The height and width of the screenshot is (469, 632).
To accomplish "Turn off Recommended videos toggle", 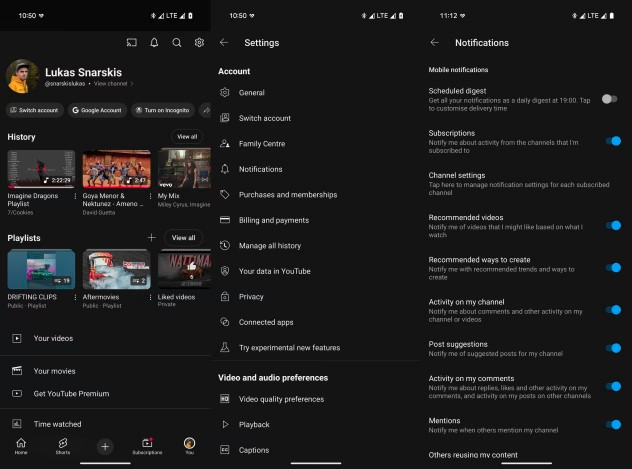I will pyautogui.click(x=613, y=226).
